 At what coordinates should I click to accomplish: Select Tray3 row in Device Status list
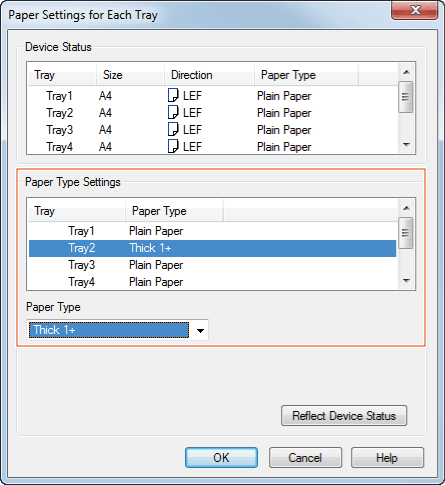click(213, 130)
